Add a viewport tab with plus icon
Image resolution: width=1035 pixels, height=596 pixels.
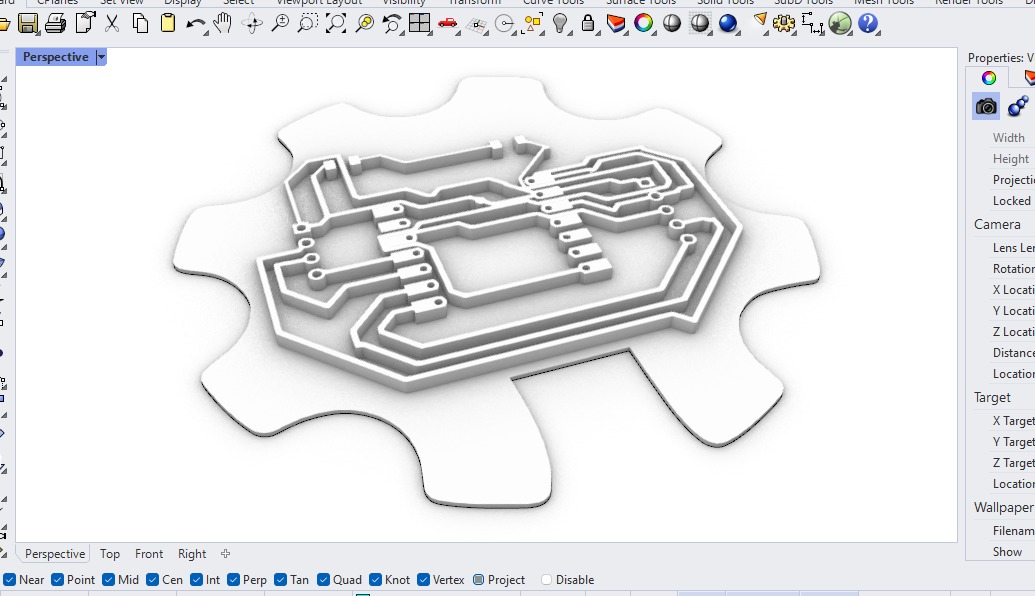coord(225,554)
